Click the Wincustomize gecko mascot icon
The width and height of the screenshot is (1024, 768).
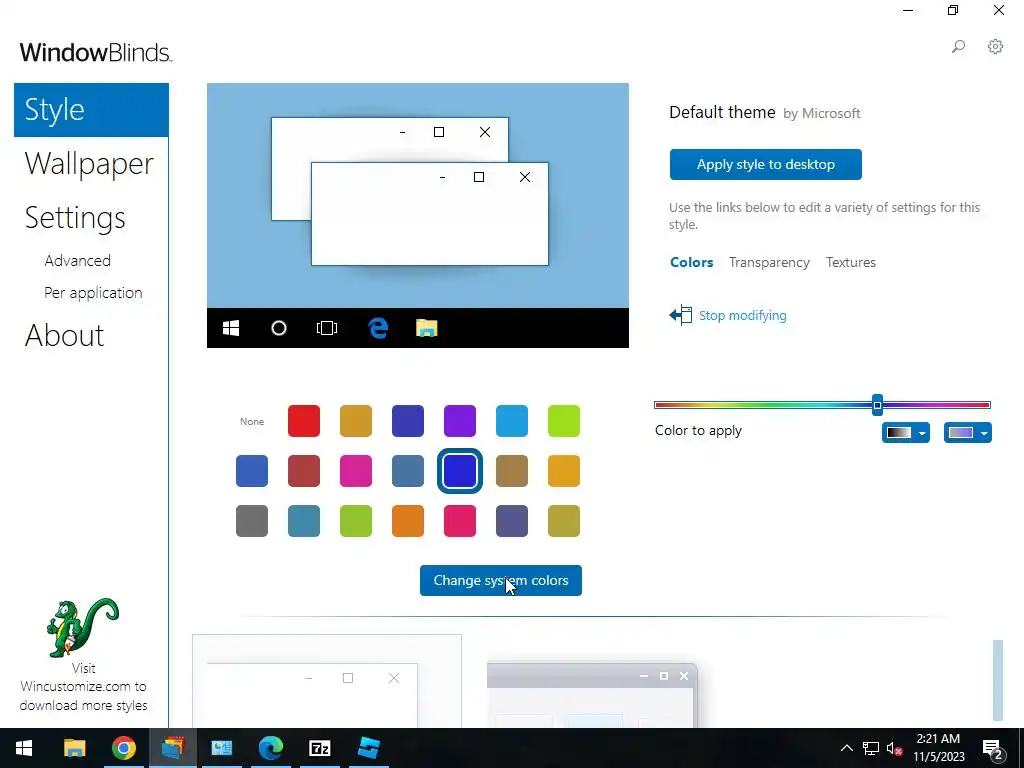[x=83, y=627]
